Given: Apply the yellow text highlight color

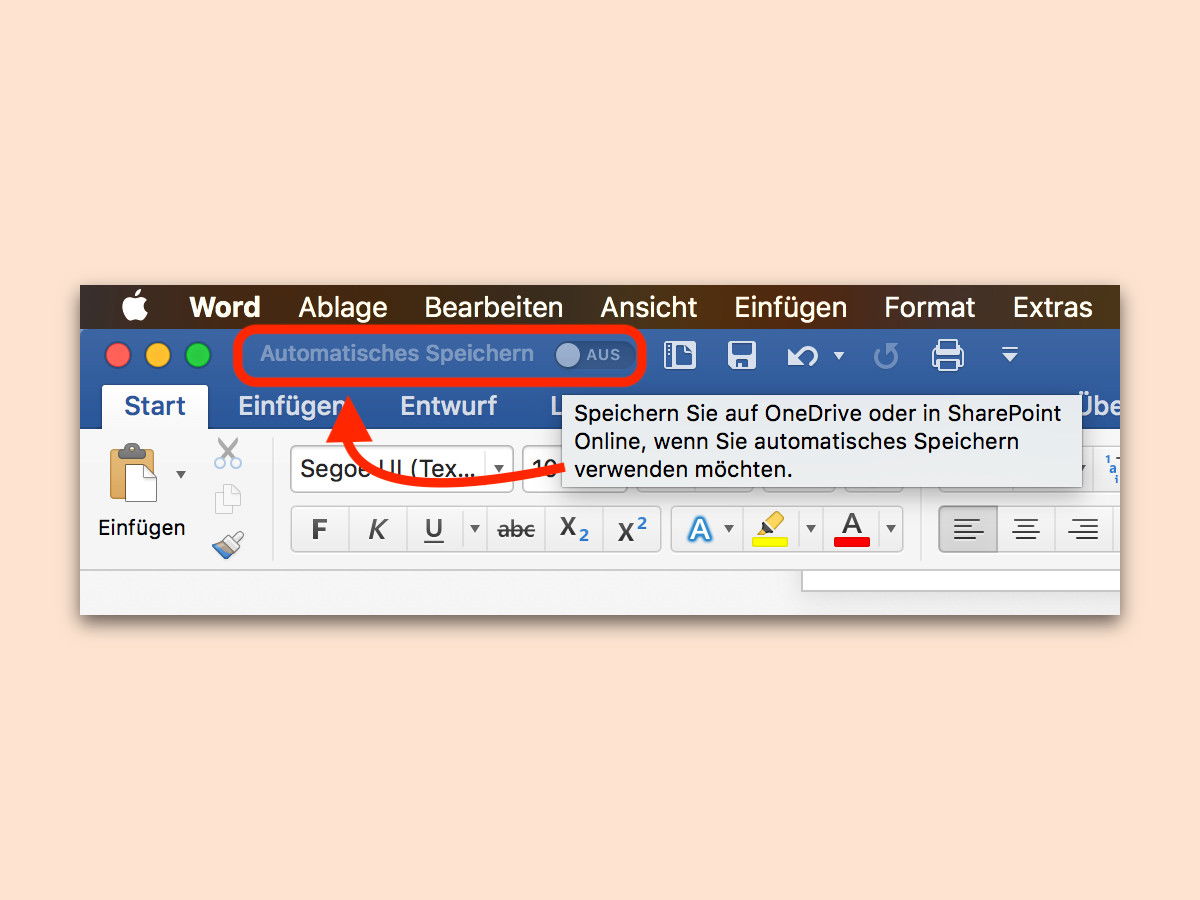Looking at the screenshot, I should (769, 529).
